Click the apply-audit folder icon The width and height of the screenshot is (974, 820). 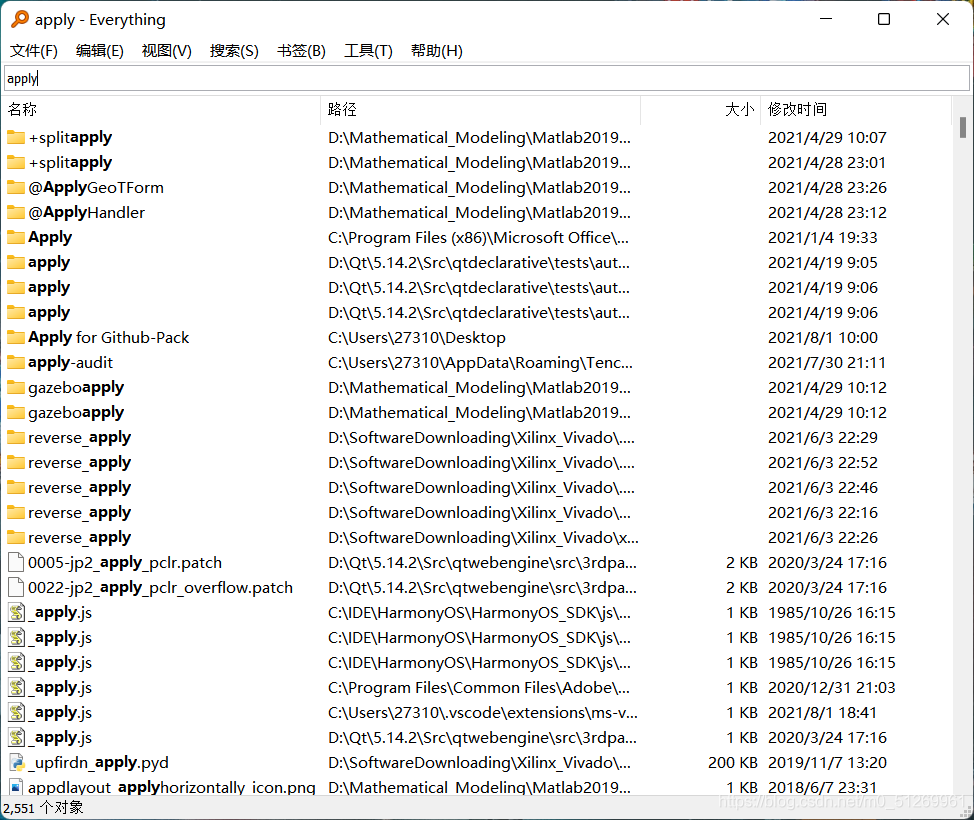[x=16, y=362]
